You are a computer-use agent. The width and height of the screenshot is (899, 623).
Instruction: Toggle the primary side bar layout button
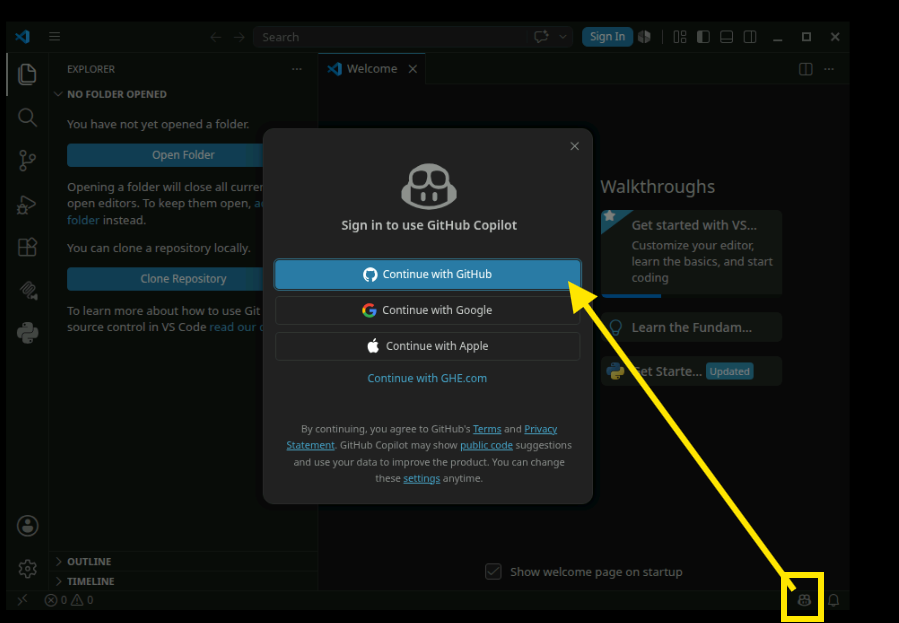pos(703,37)
